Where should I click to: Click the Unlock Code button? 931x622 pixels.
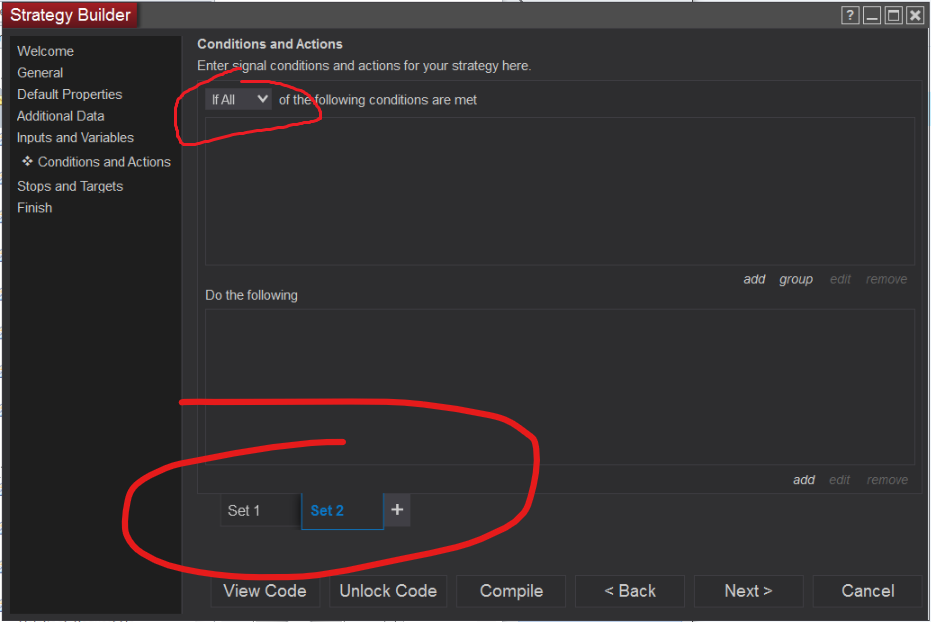[388, 591]
